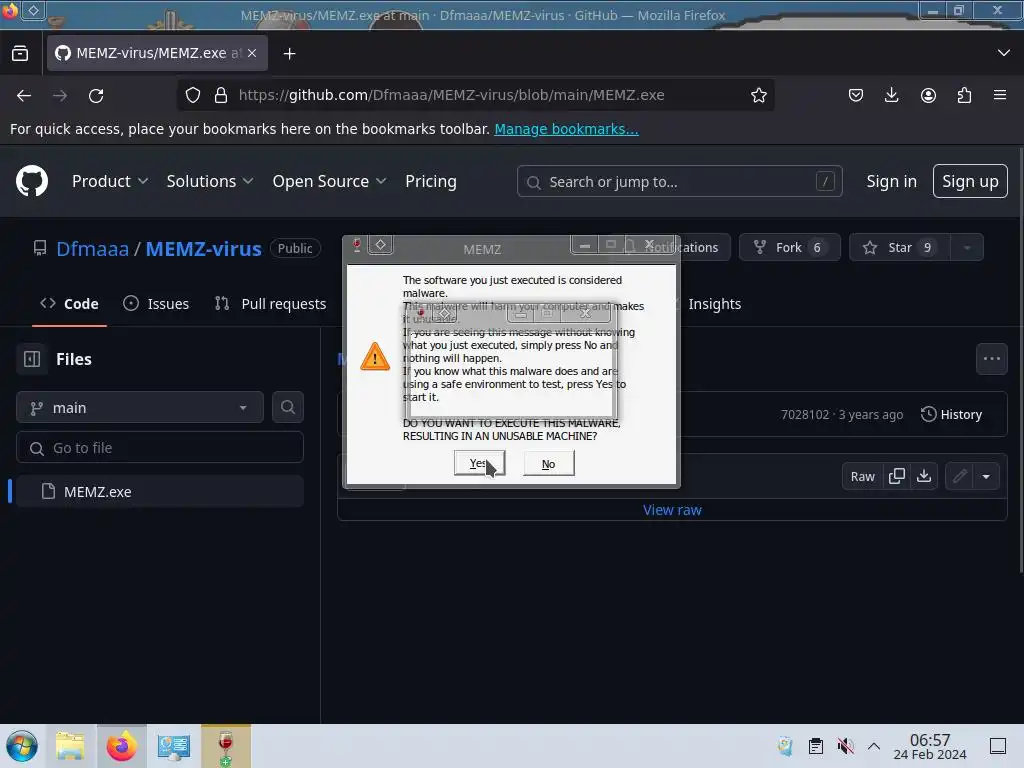This screenshot has height=768, width=1024.
Task: Click the pencil edit file icon
Action: click(959, 476)
